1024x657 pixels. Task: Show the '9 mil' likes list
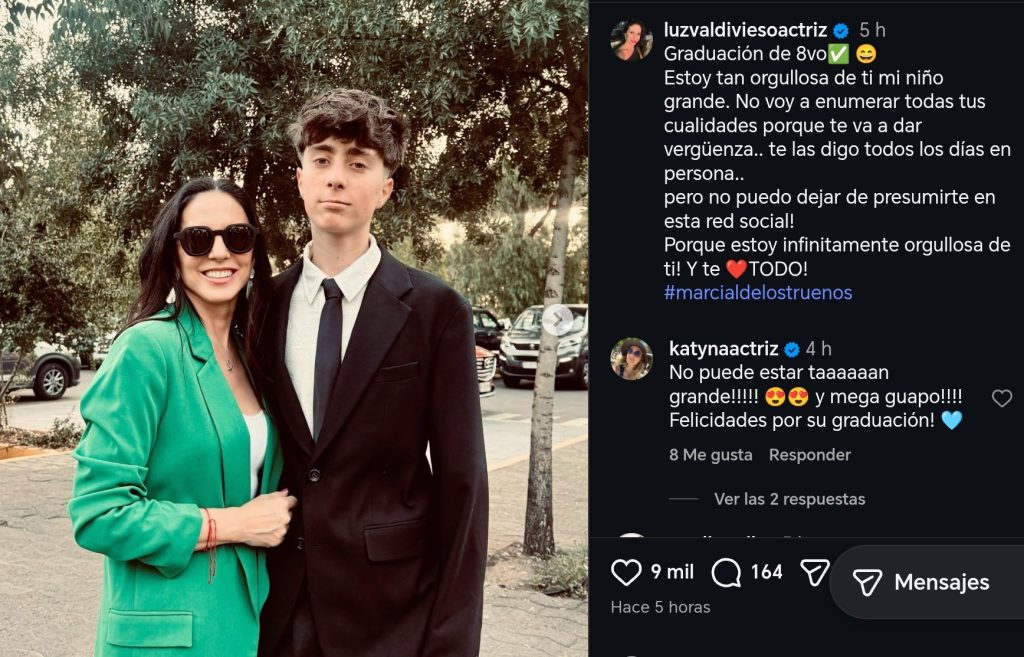click(672, 572)
